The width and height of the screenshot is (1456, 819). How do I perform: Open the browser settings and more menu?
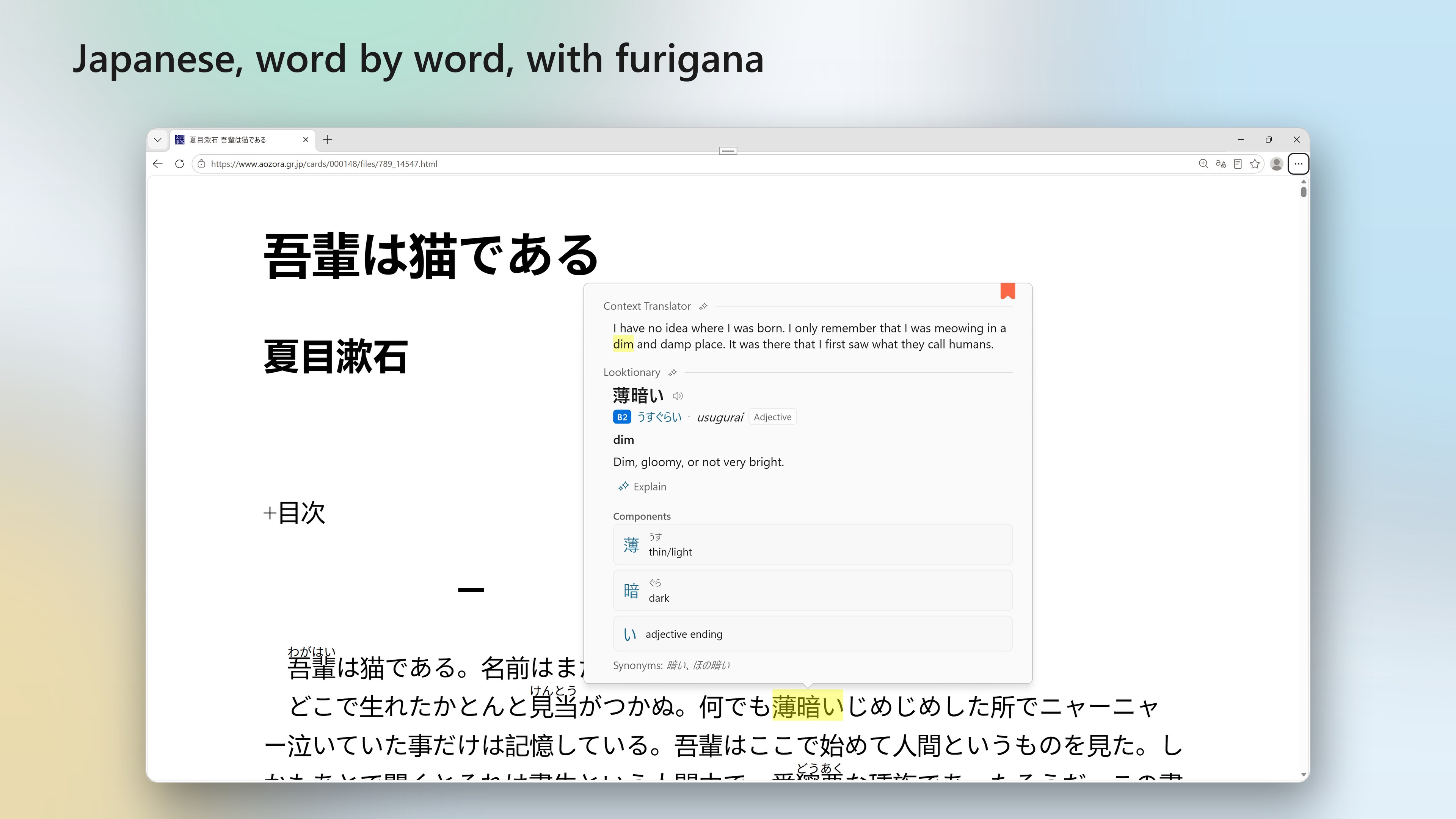pos(1298,164)
